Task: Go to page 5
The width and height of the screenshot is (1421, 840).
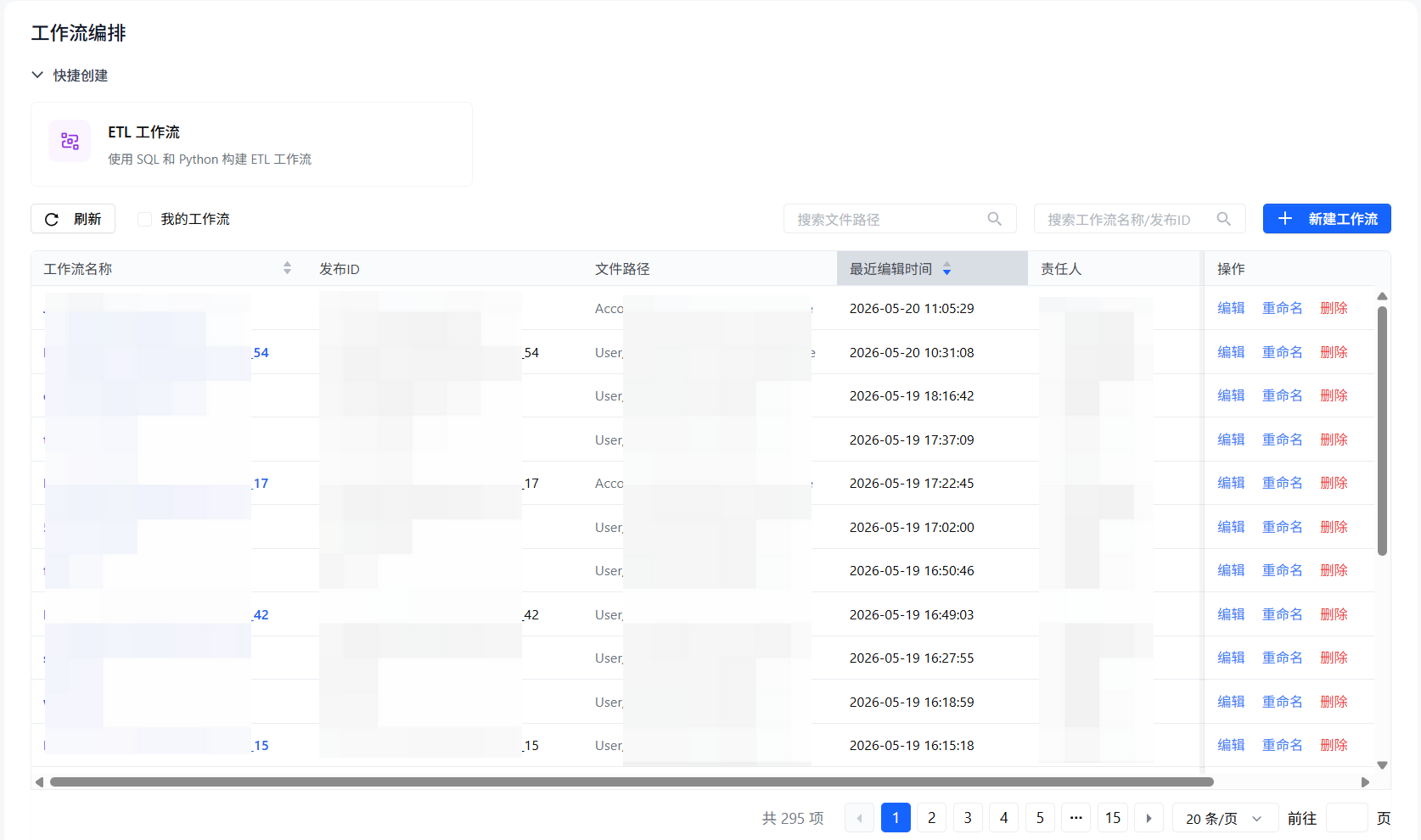Action: pos(1040,818)
